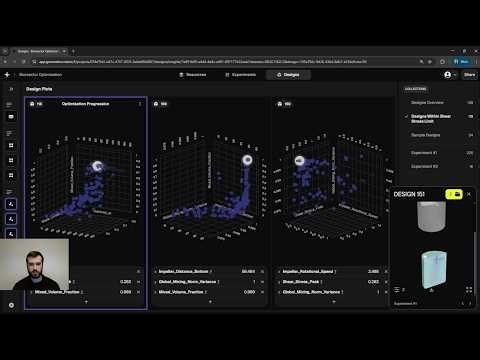
Task: Open settings gear at bottom of left sidebar
Action: [11, 305]
